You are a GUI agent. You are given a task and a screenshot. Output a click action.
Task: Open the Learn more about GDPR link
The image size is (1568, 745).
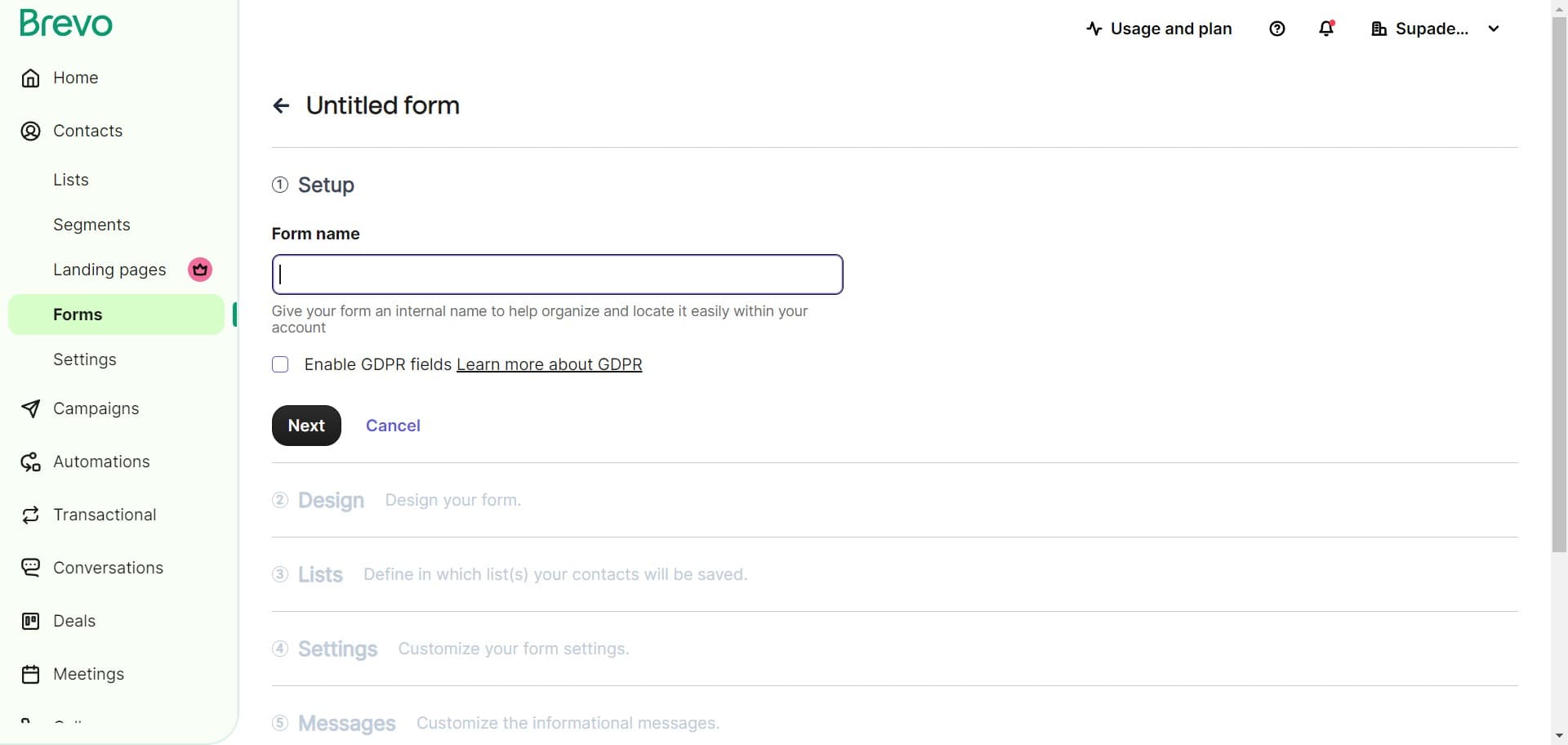(549, 364)
